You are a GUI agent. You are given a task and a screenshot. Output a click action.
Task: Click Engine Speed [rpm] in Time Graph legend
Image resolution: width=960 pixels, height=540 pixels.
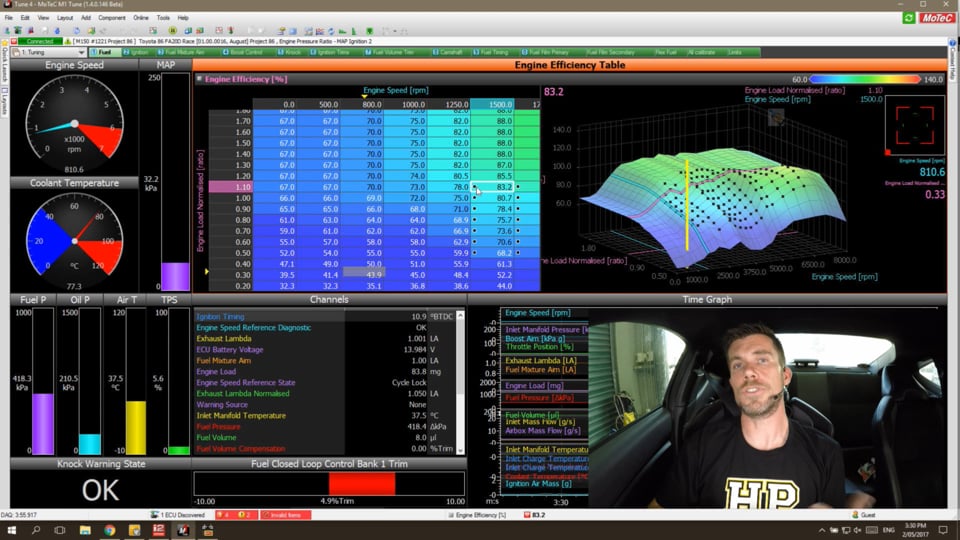(538, 313)
